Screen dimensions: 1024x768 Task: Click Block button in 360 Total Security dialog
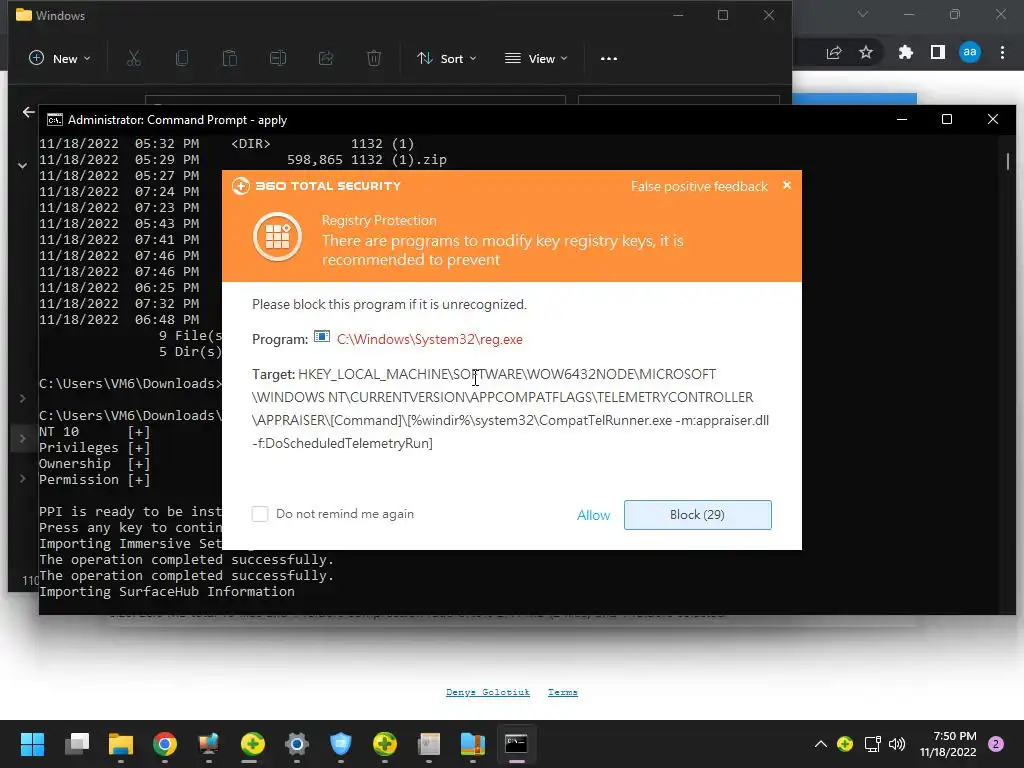click(x=697, y=515)
